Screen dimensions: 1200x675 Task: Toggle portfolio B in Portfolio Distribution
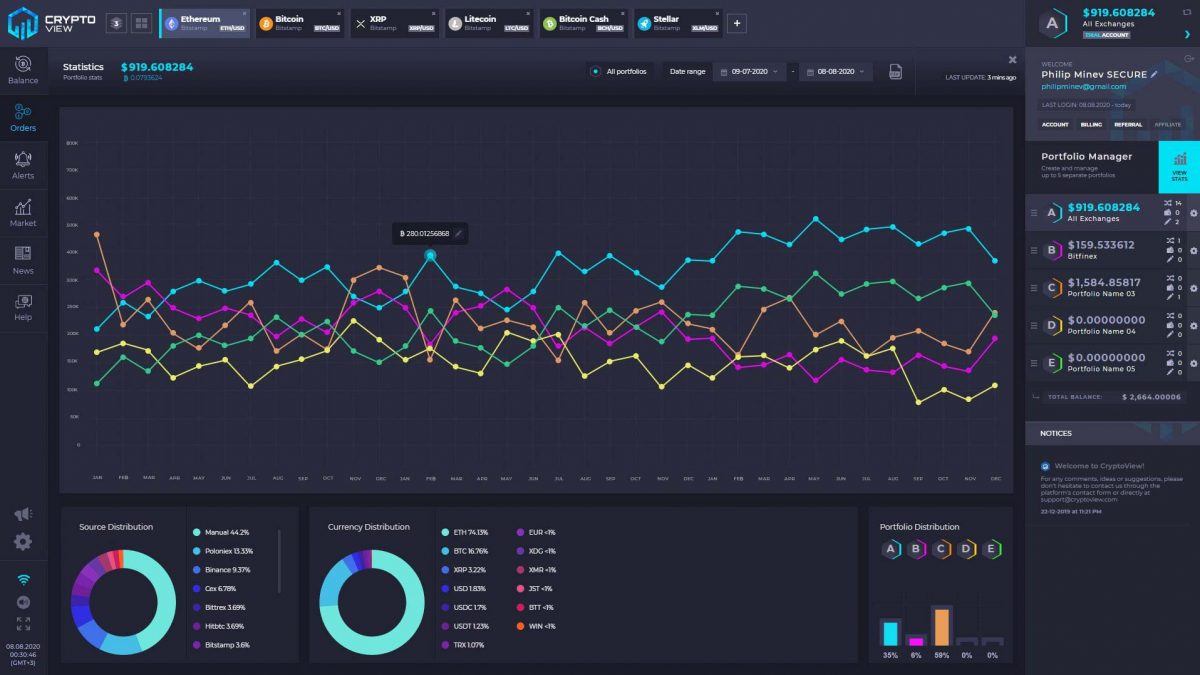point(914,549)
